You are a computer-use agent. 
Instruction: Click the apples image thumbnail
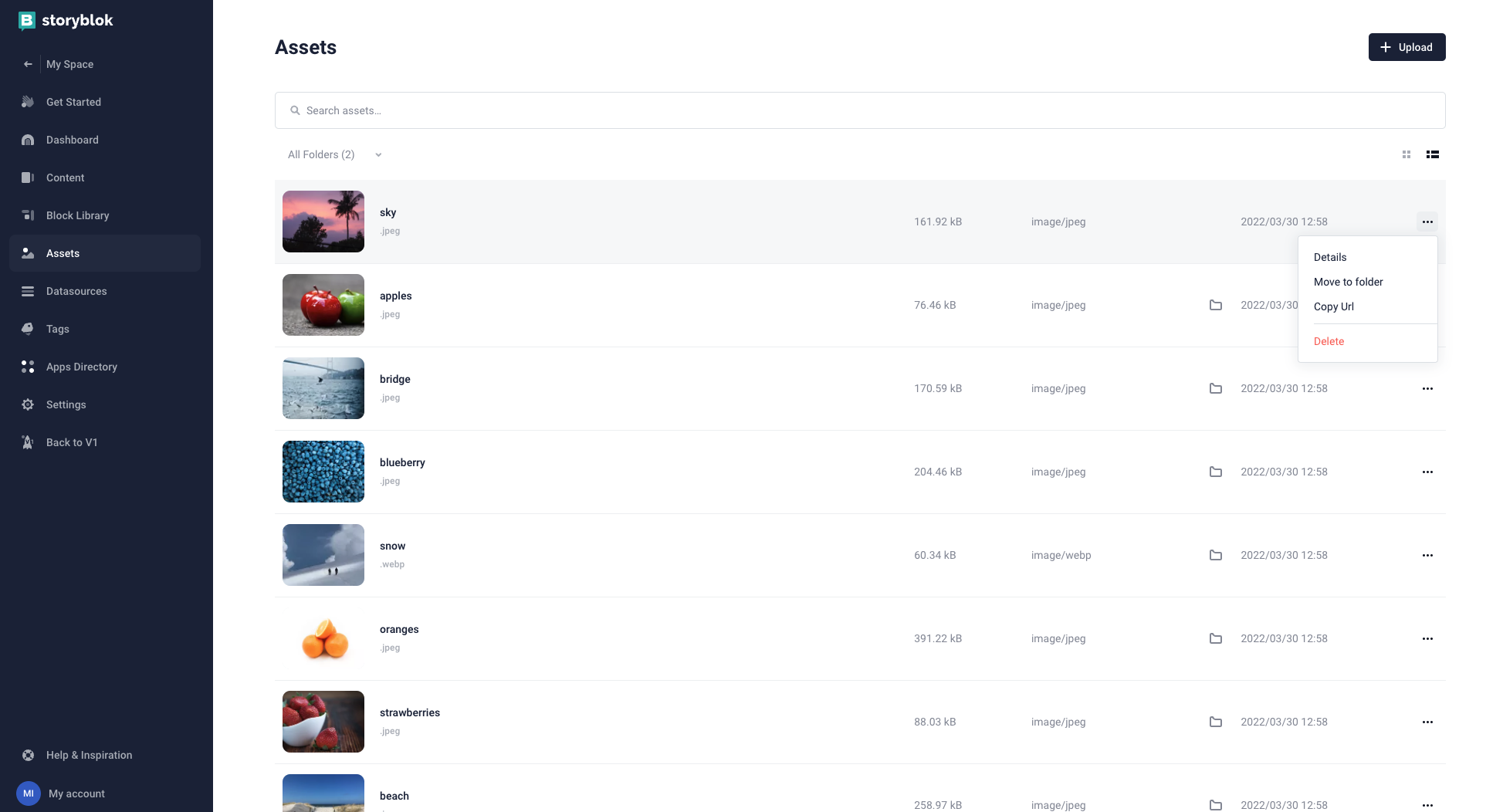[323, 305]
